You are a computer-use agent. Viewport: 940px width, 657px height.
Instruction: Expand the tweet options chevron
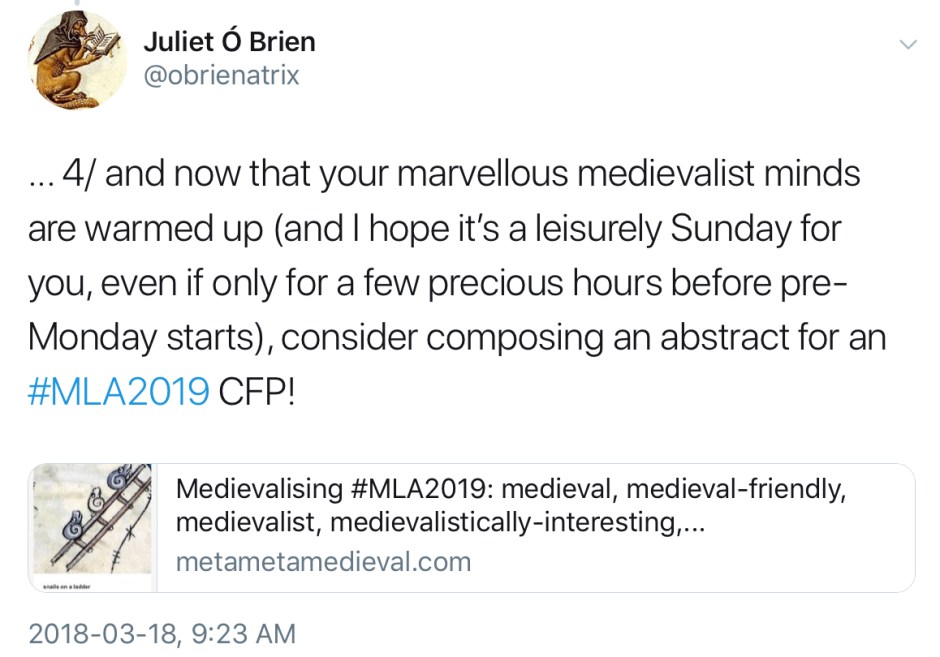pos(907,45)
